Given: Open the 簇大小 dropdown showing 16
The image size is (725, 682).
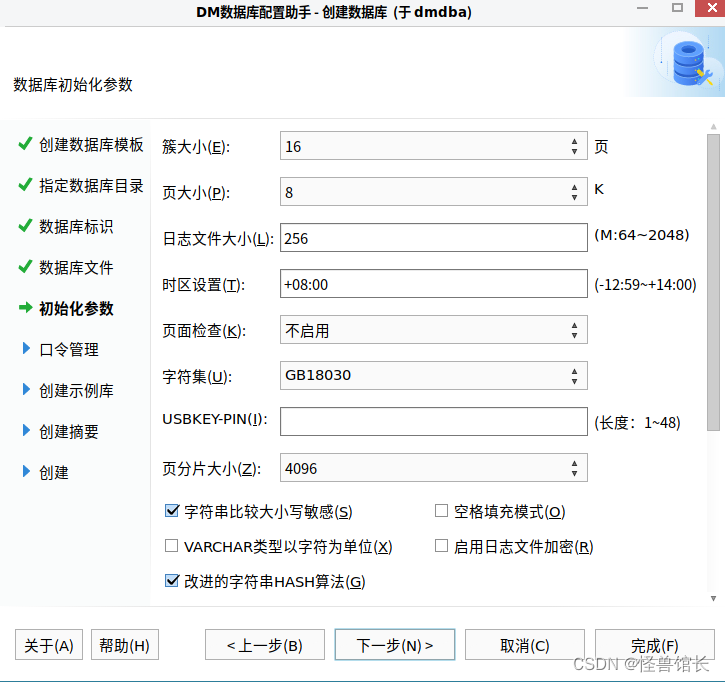Looking at the screenshot, I should click(434, 146).
